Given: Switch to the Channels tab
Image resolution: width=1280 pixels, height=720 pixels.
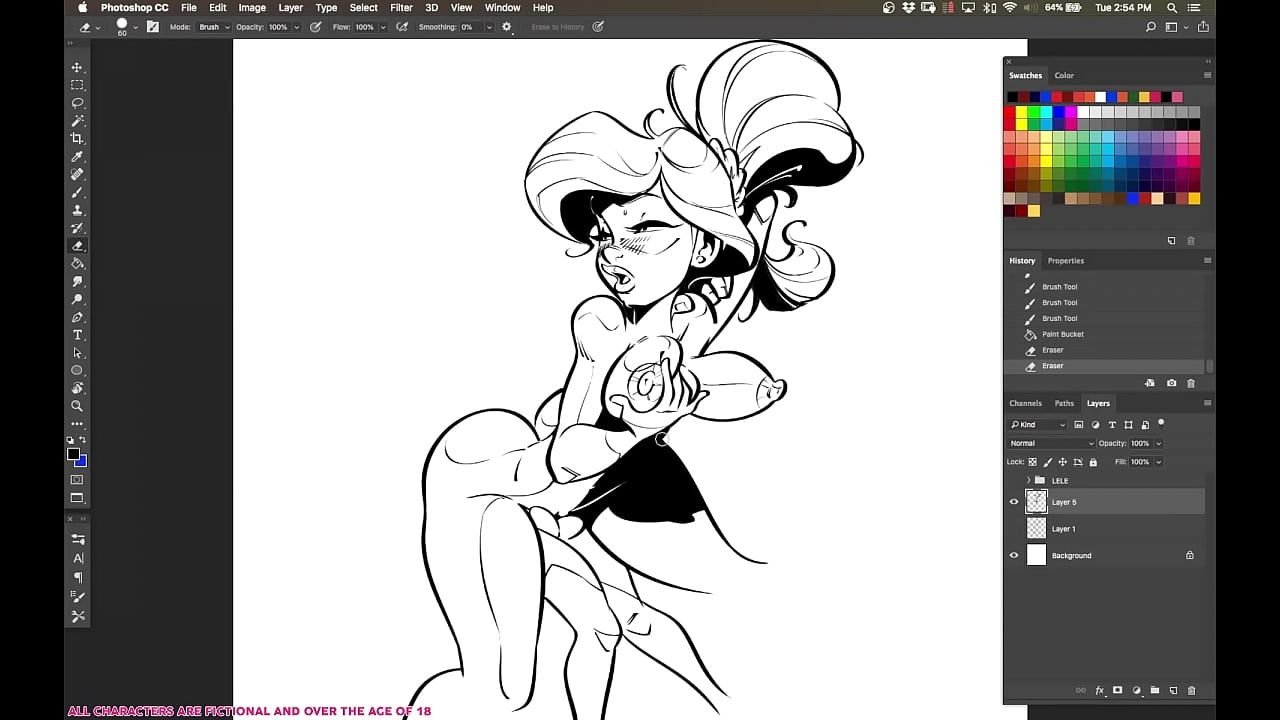Looking at the screenshot, I should point(1025,403).
